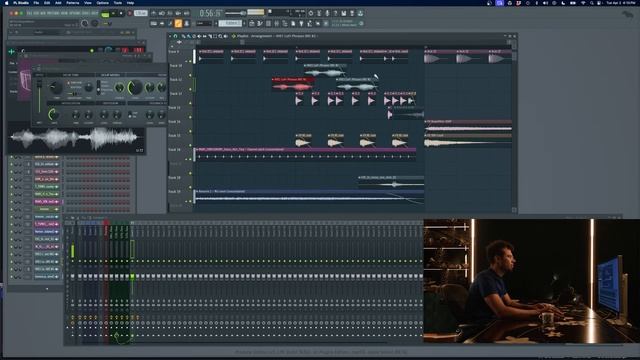The height and width of the screenshot is (360, 640).
Task: Mute Track 15 using its green dot
Action: click(190, 145)
